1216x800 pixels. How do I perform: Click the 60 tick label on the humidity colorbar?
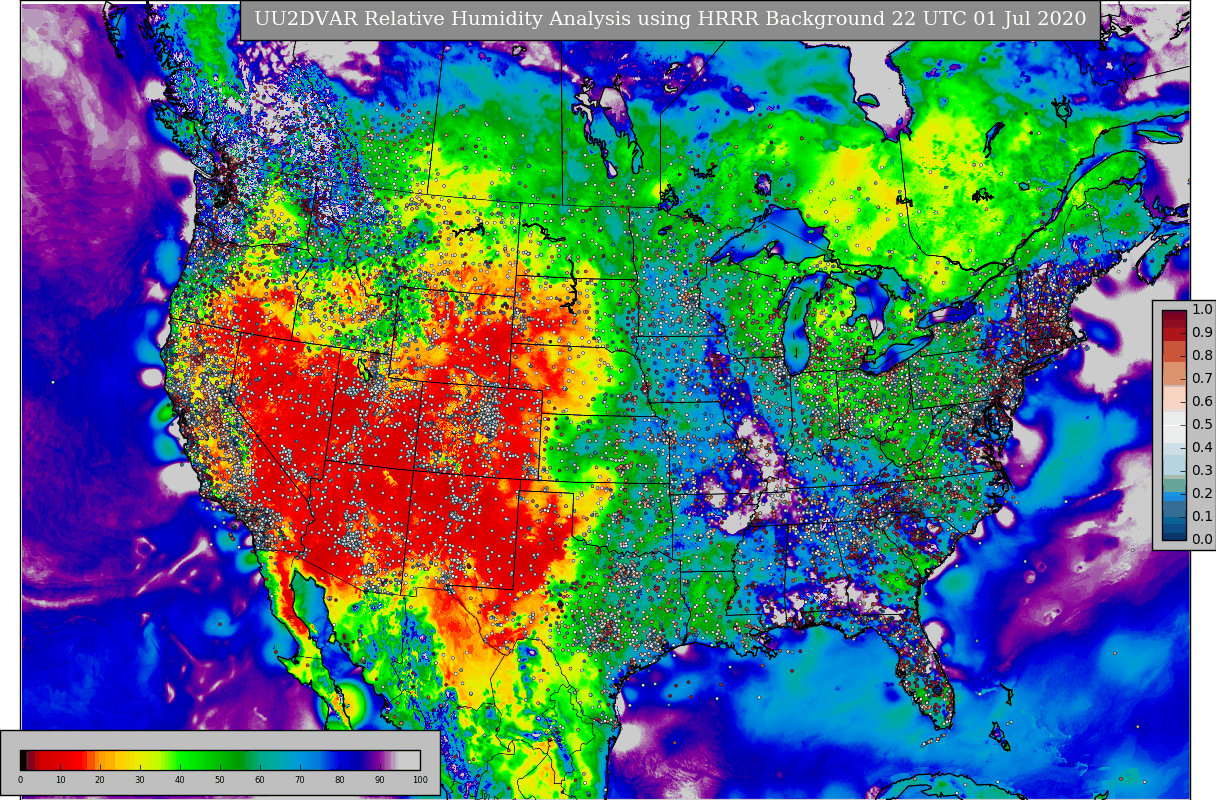pyautogui.click(x=260, y=780)
